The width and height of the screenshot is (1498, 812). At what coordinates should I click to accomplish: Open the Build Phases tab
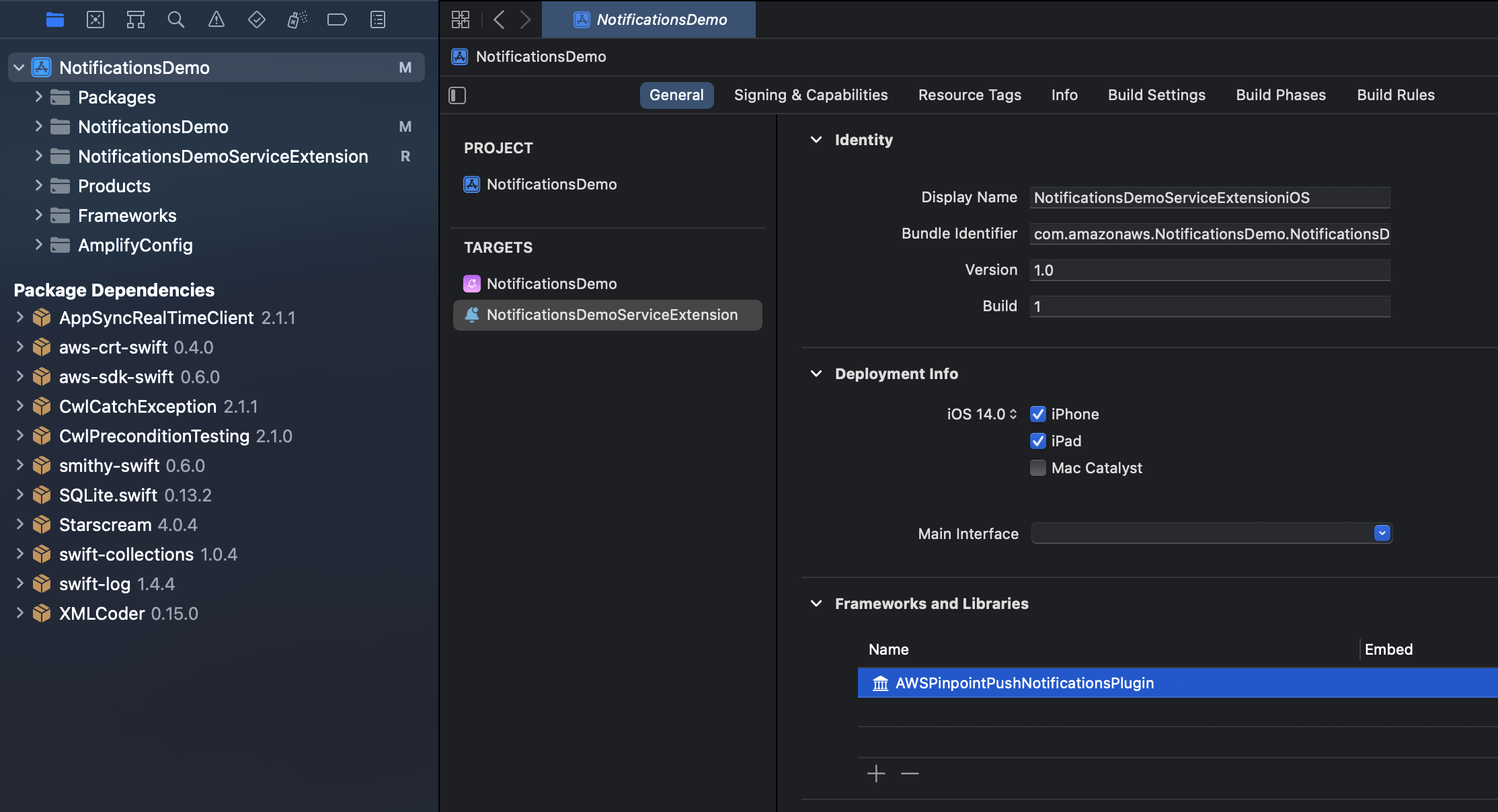click(x=1281, y=95)
